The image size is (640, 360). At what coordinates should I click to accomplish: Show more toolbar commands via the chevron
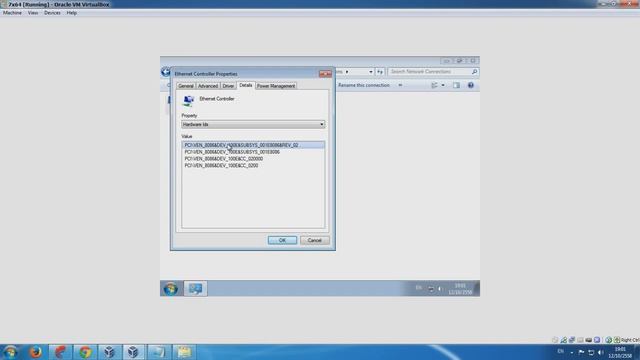pos(400,85)
